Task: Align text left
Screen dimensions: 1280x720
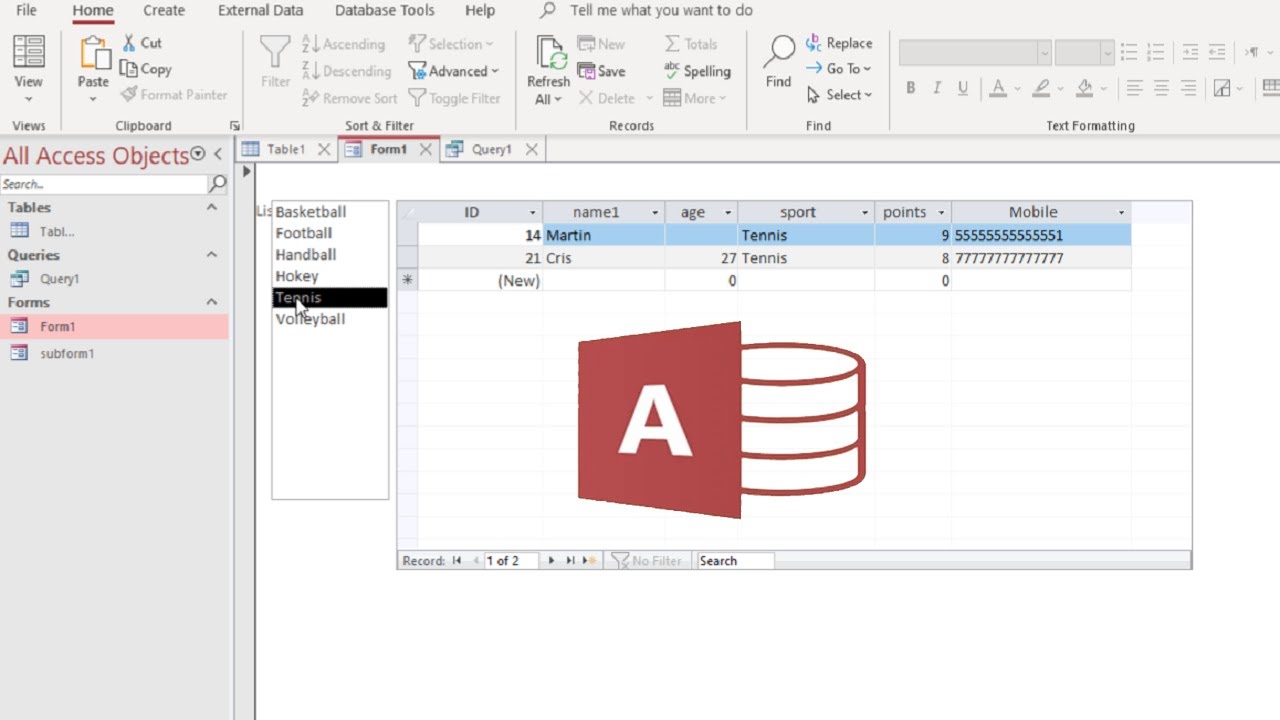Action: (1134, 88)
